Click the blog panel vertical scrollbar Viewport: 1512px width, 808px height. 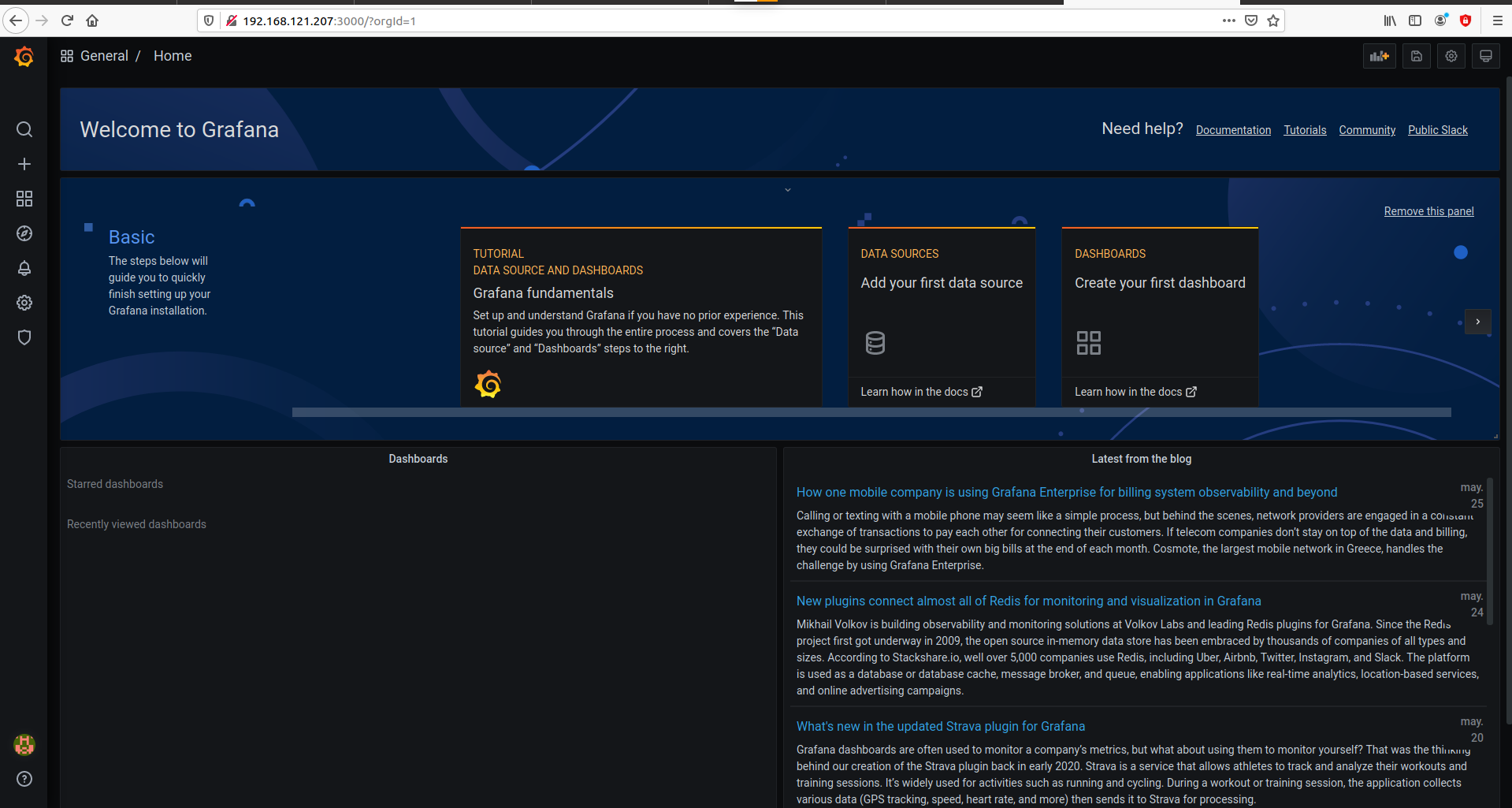(x=1490, y=552)
